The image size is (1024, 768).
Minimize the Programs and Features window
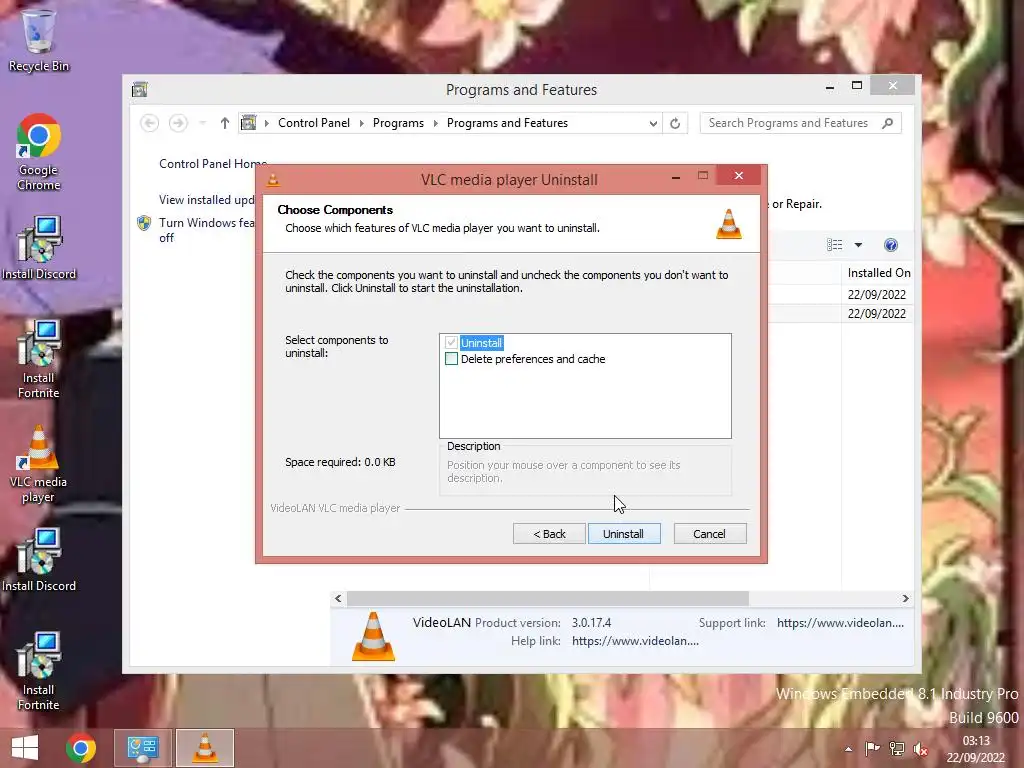tap(830, 87)
